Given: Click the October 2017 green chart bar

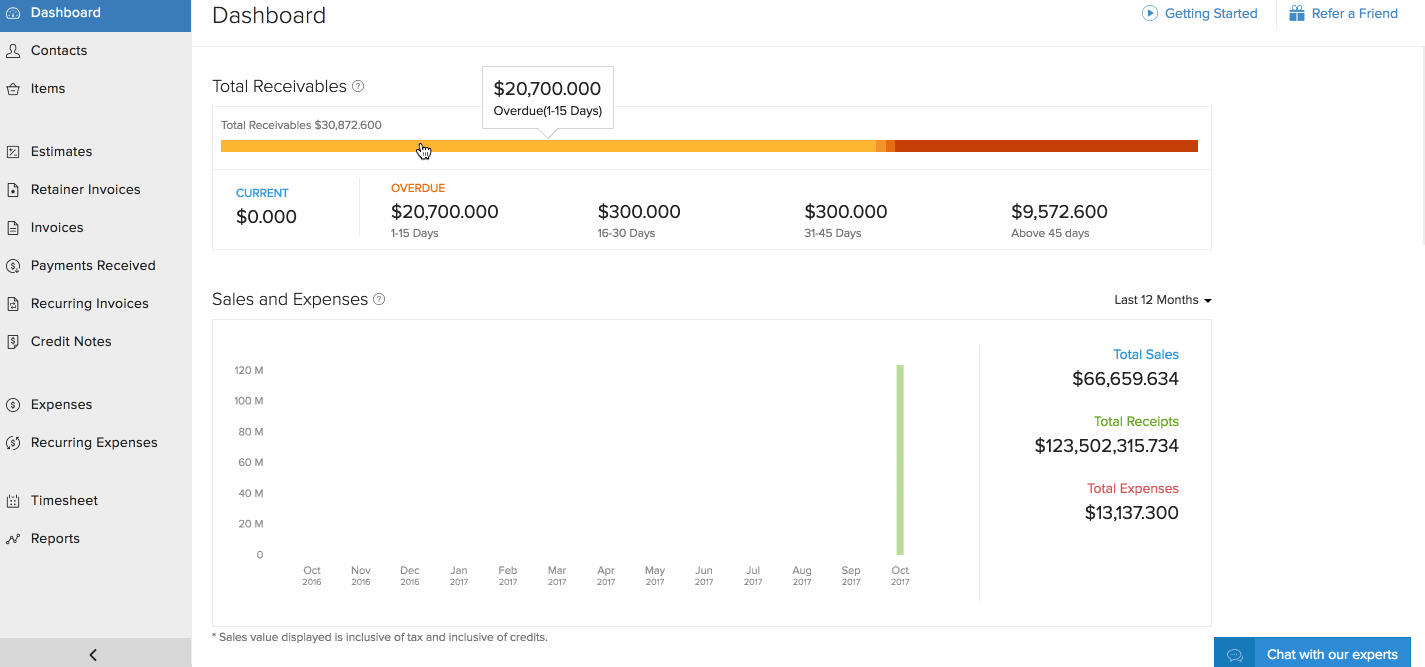Looking at the screenshot, I should [900, 460].
